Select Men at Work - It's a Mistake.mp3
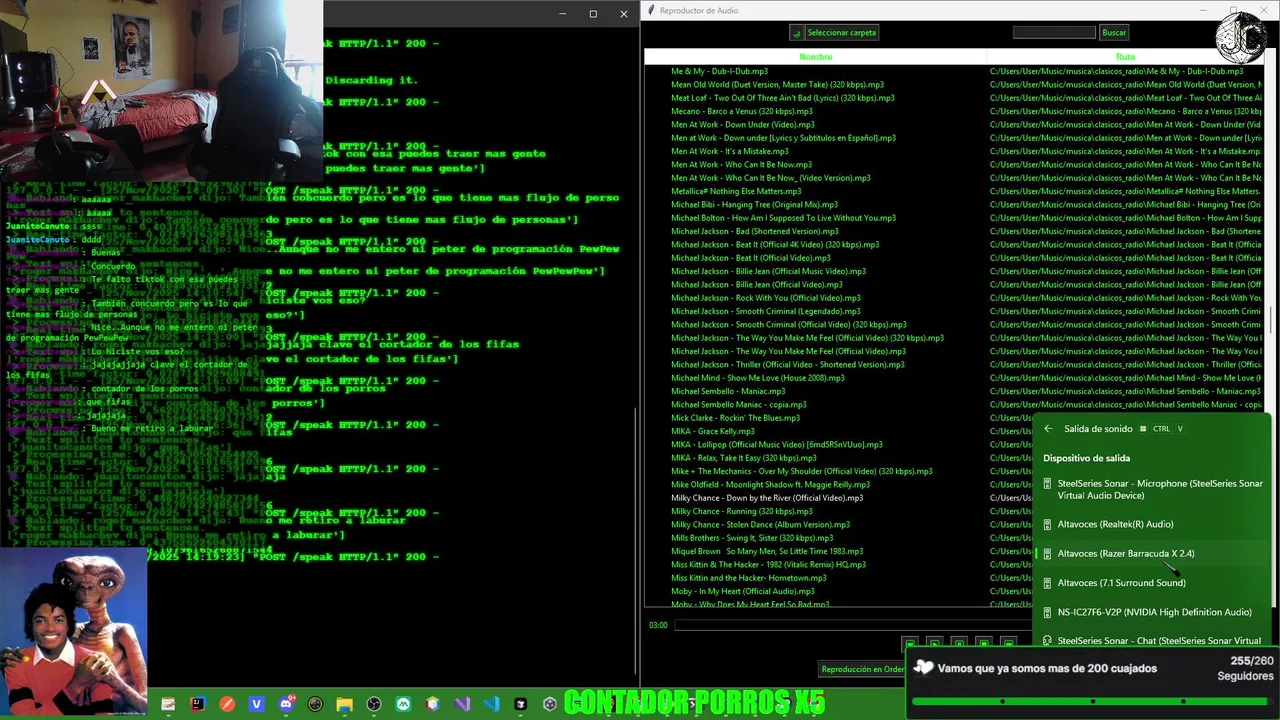Viewport: 1280px width, 720px height. point(730,151)
